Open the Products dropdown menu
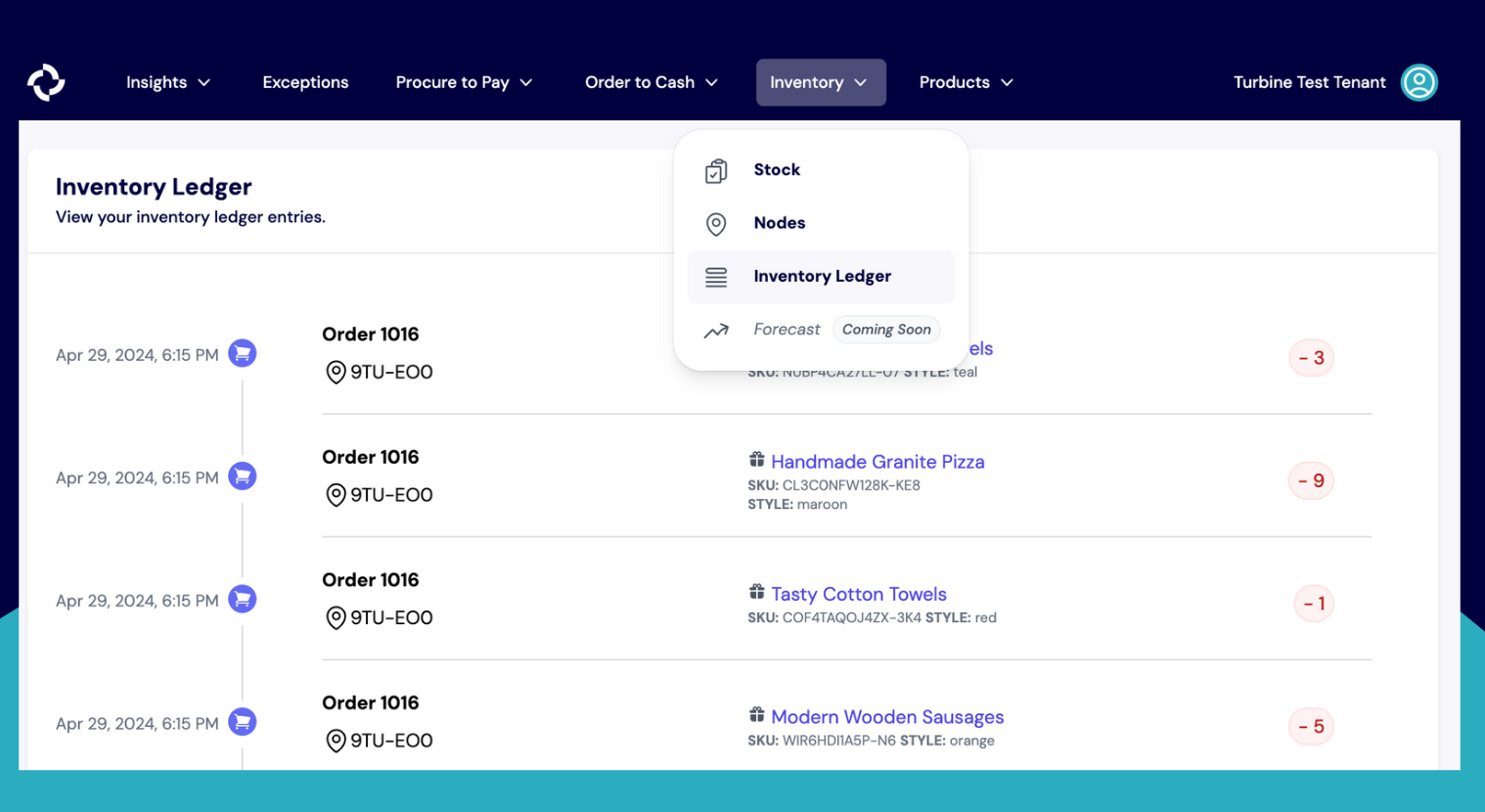Image resolution: width=1485 pixels, height=812 pixels. [965, 82]
